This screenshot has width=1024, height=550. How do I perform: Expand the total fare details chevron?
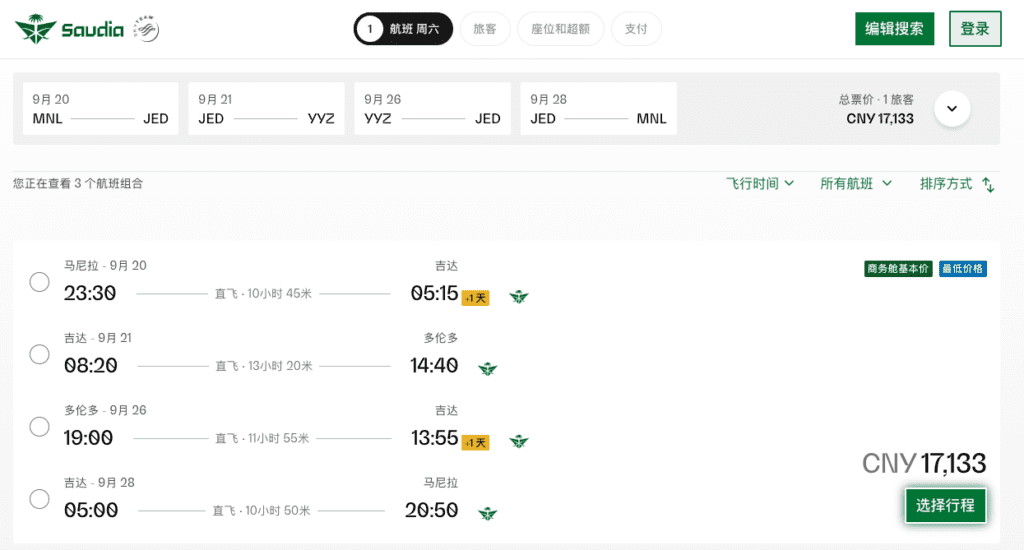coord(952,108)
